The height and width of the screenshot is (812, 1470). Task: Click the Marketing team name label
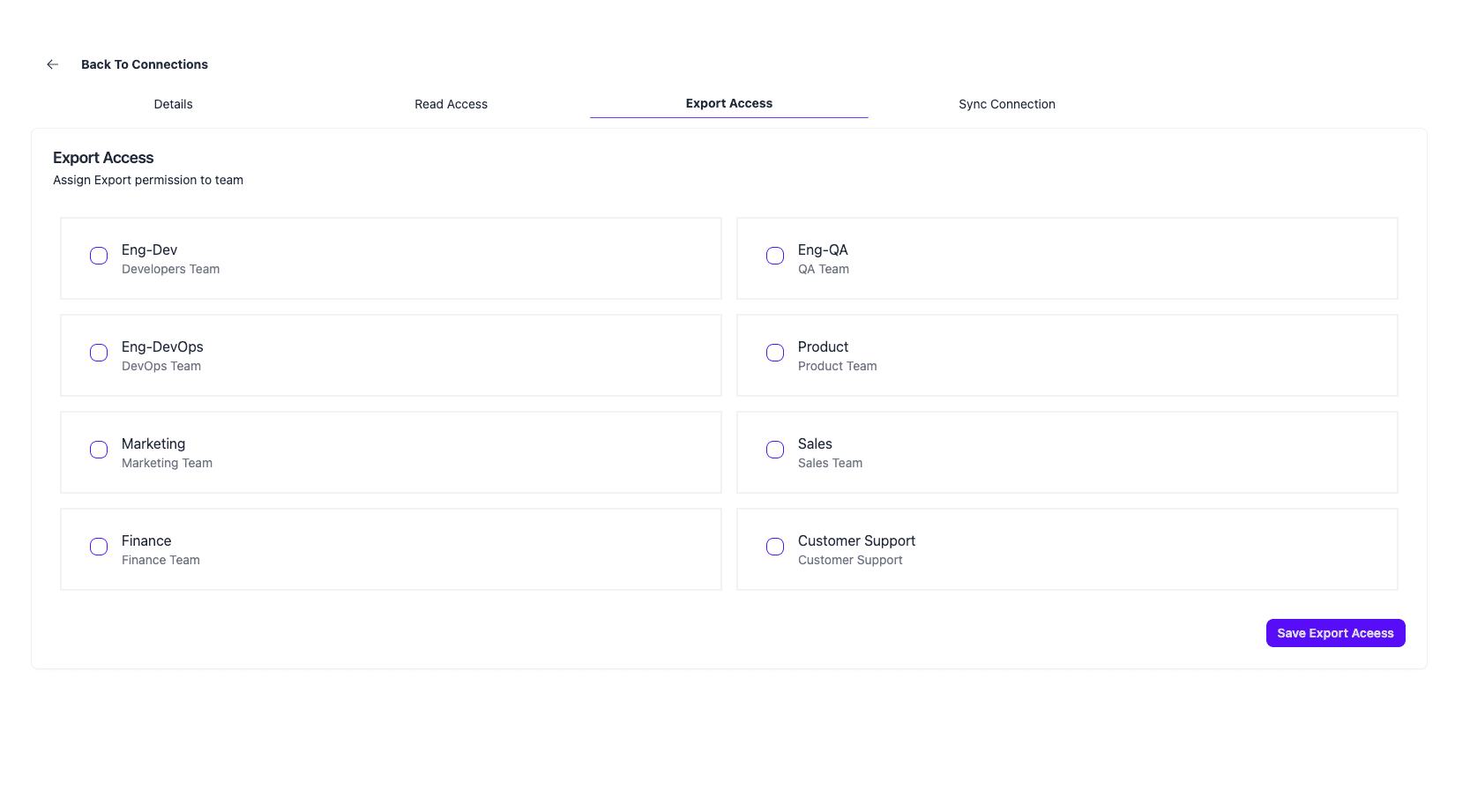click(x=153, y=444)
